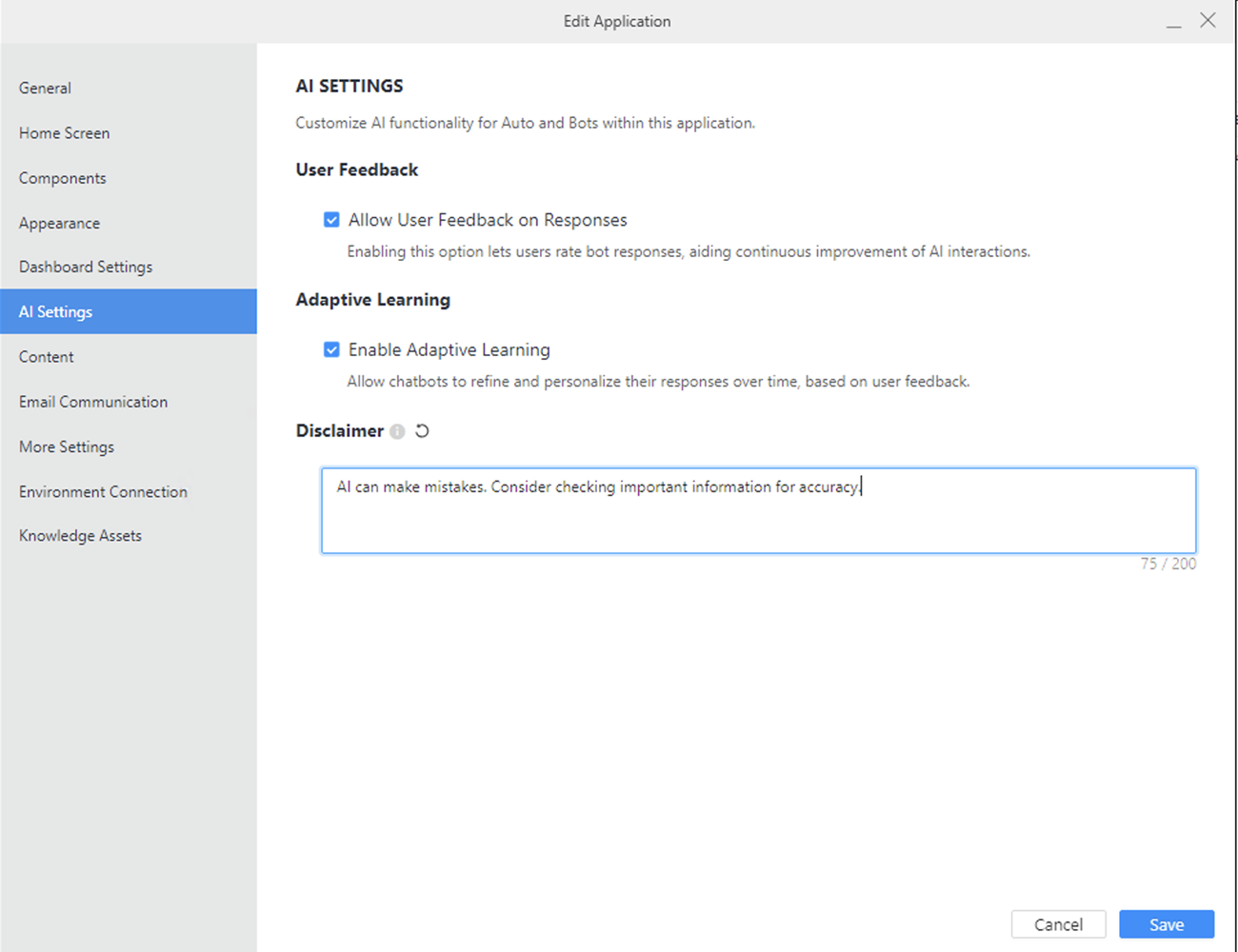Image resolution: width=1238 pixels, height=952 pixels.
Task: Reset the Disclaimer text to default
Action: tap(422, 431)
